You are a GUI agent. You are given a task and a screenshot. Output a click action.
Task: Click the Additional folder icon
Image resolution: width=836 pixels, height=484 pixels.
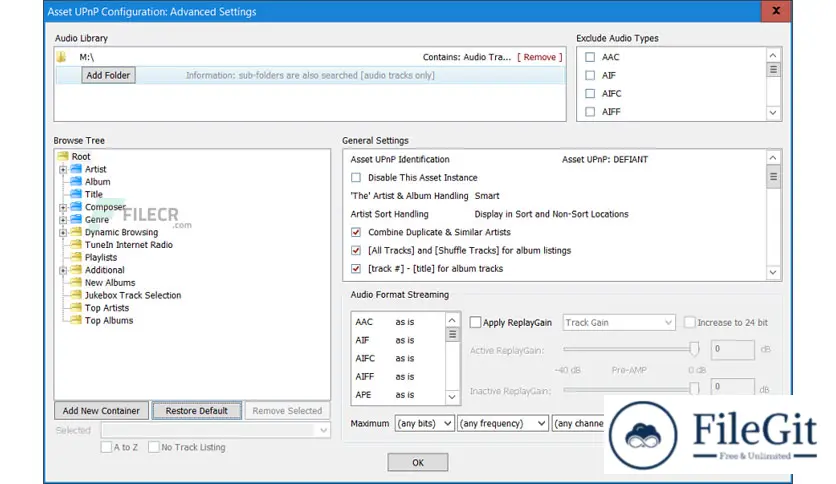point(76,270)
